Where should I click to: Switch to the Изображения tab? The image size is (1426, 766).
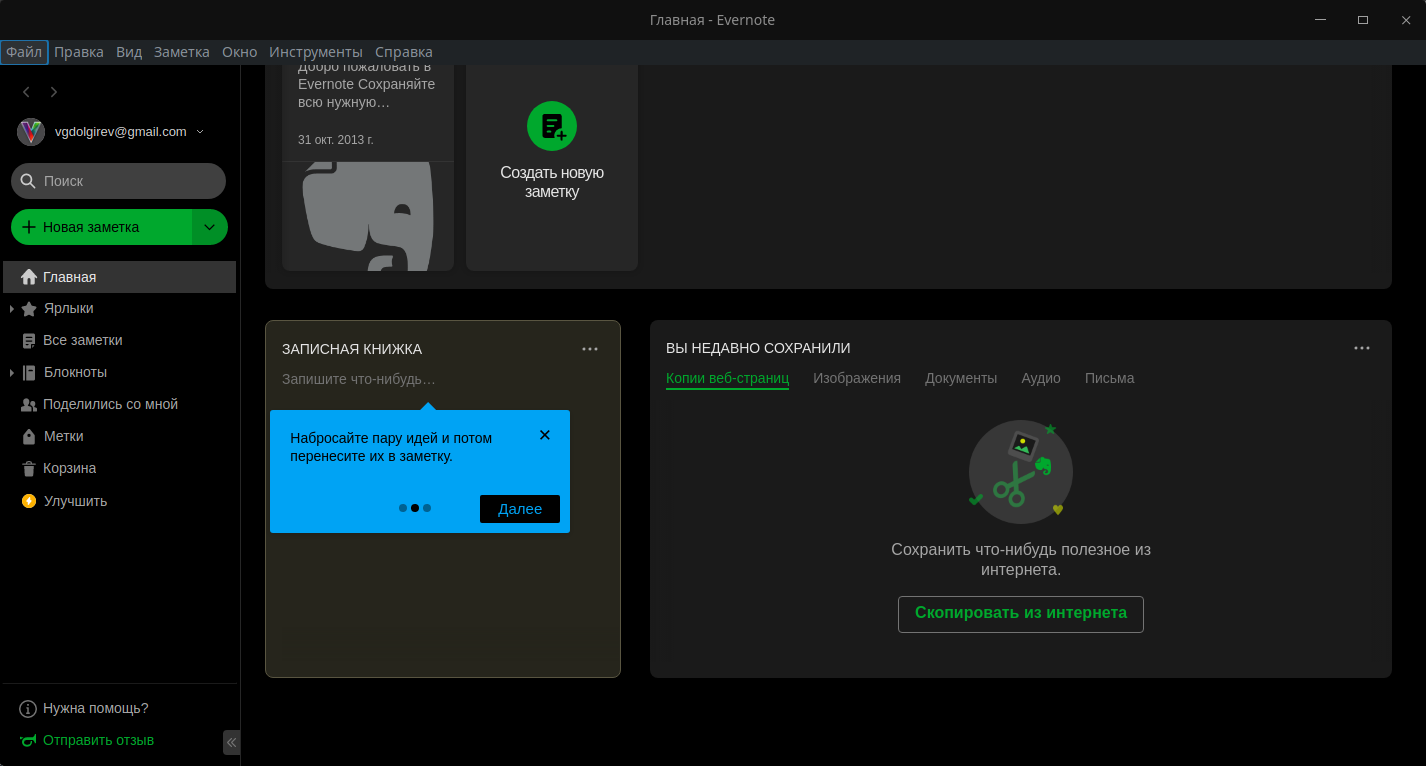coord(857,378)
